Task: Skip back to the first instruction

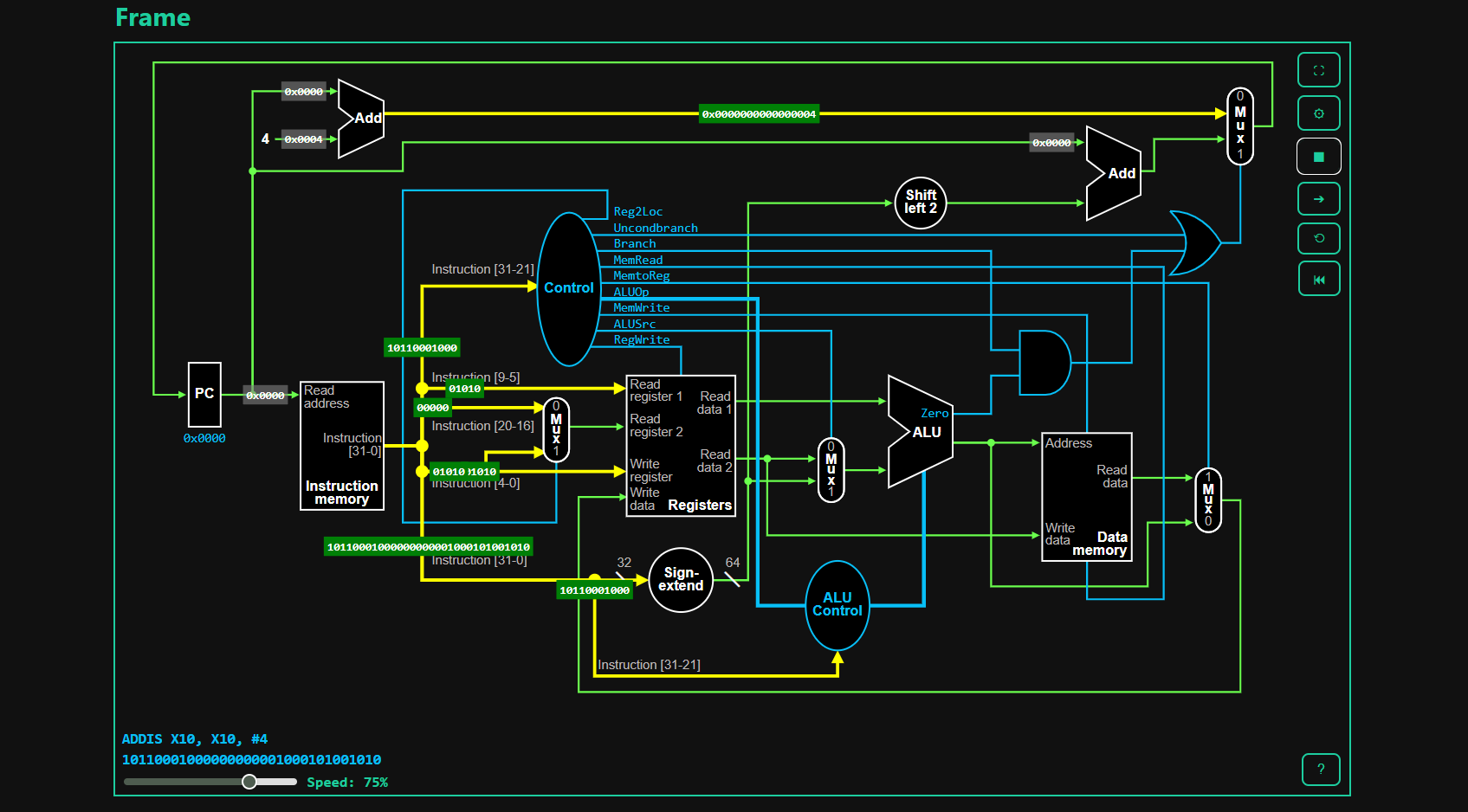Action: click(x=1318, y=279)
